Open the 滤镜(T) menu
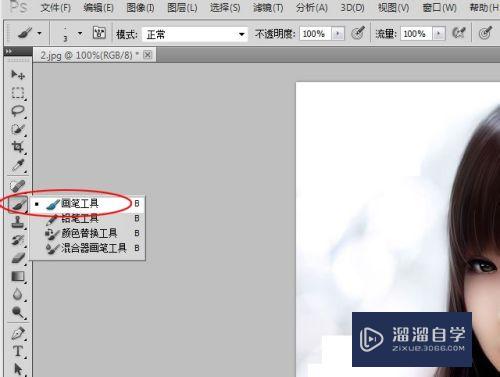This screenshot has width=500, height=377. point(268,8)
